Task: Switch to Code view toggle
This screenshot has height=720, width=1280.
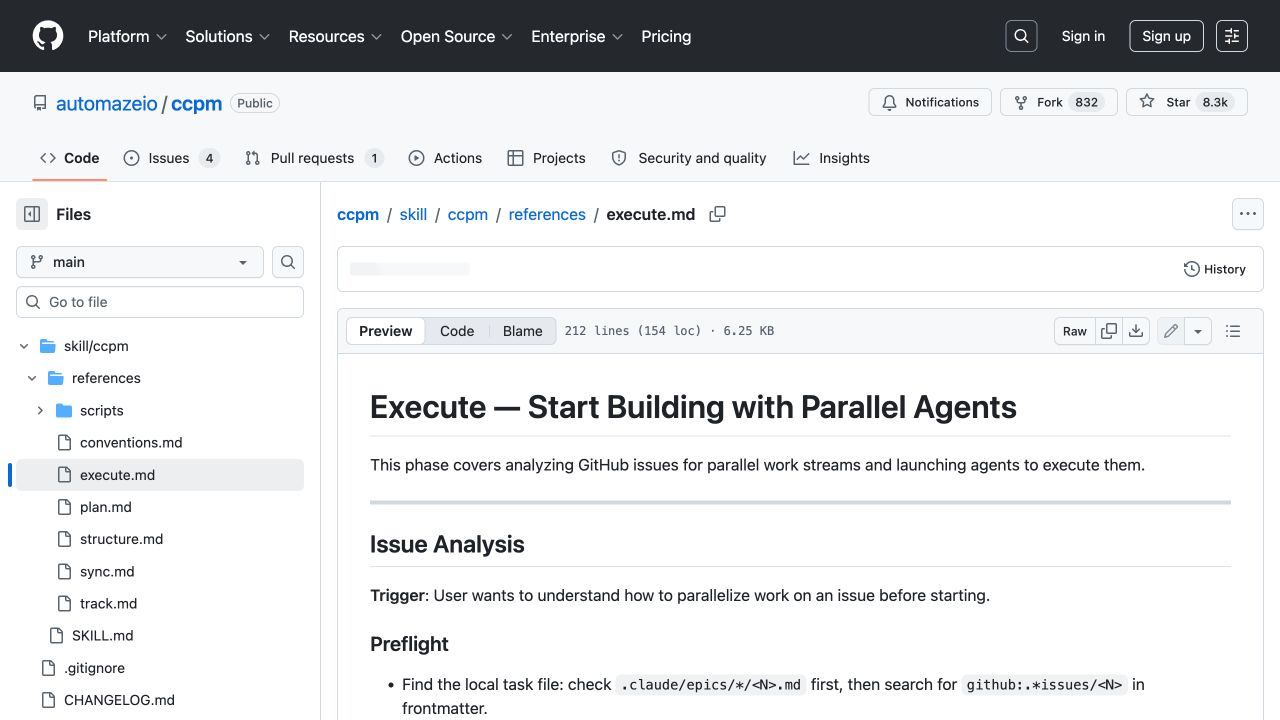Action: coord(457,331)
